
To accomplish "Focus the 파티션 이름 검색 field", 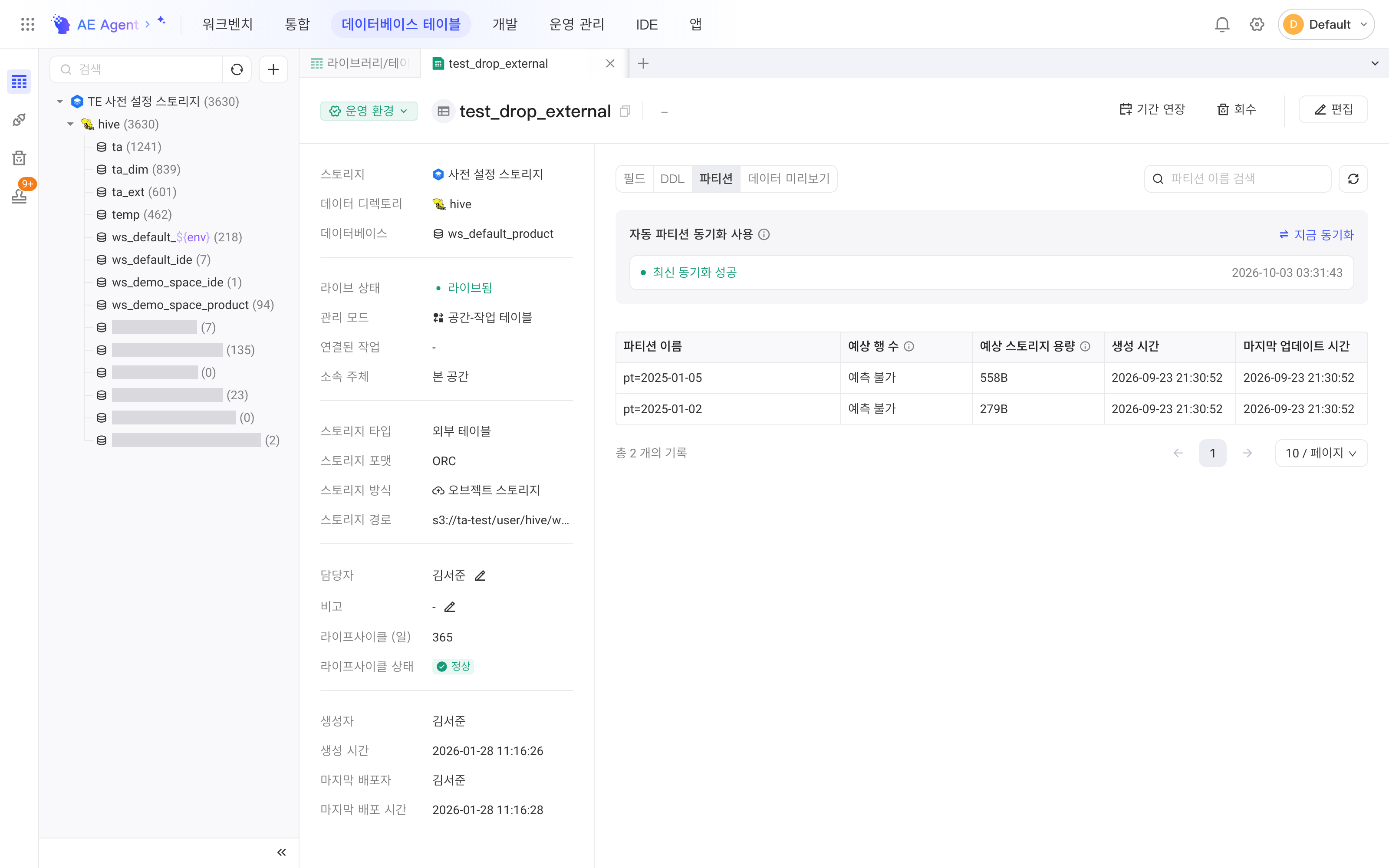I will (x=1238, y=178).
